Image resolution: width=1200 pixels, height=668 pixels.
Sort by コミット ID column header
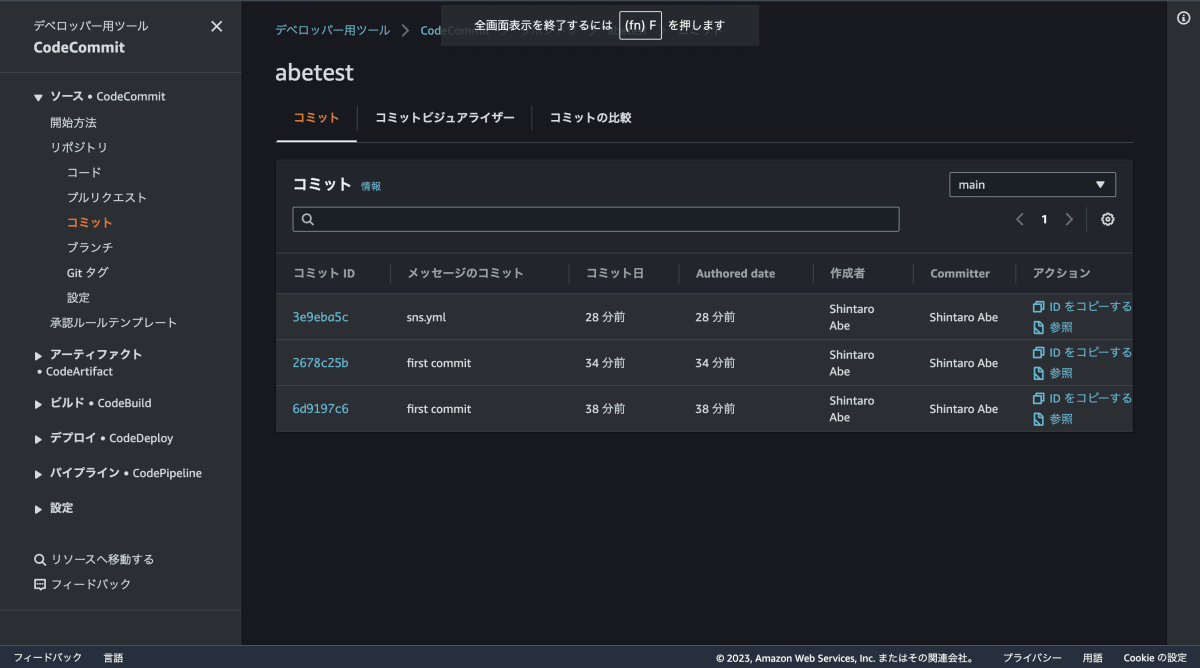tap(324, 273)
